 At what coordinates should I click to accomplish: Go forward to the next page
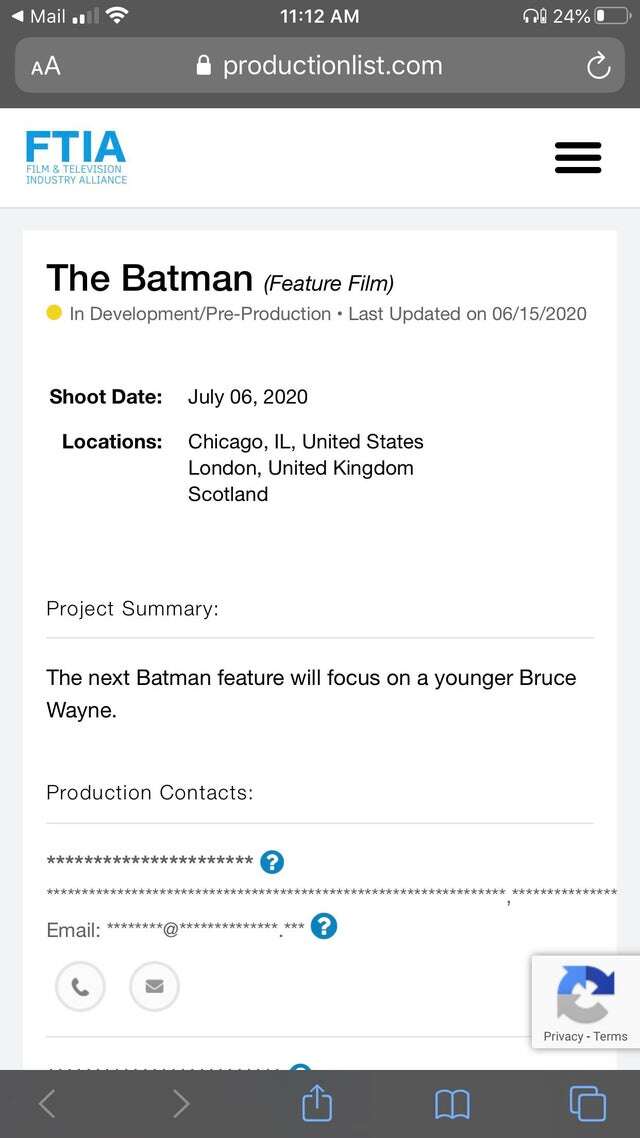pyautogui.click(x=181, y=1103)
